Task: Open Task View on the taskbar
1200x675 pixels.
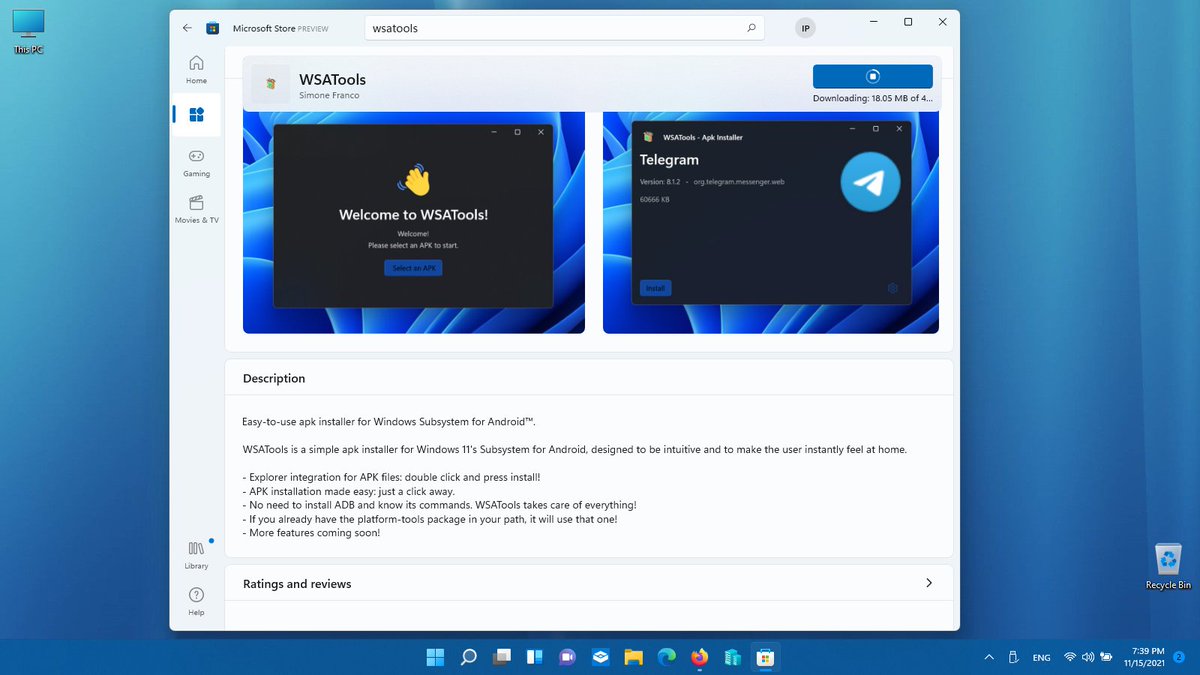Action: (x=501, y=657)
